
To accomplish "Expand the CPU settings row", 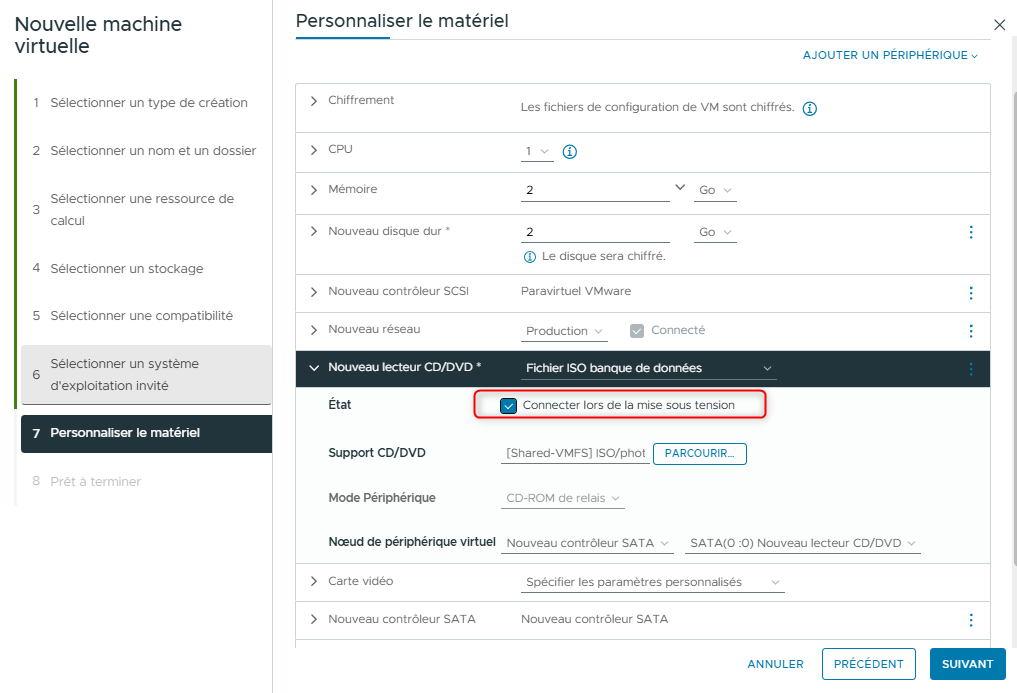I will pyautogui.click(x=314, y=150).
